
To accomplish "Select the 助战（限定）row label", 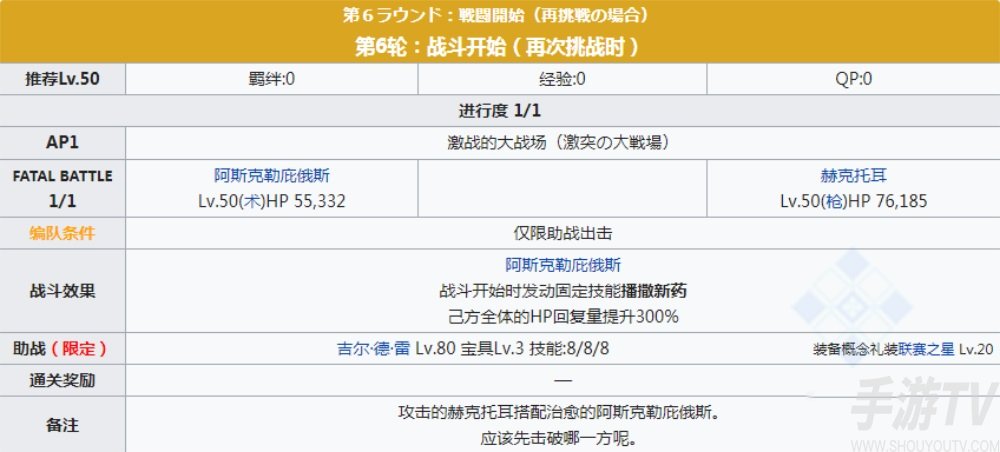I will pyautogui.click(x=60, y=349).
